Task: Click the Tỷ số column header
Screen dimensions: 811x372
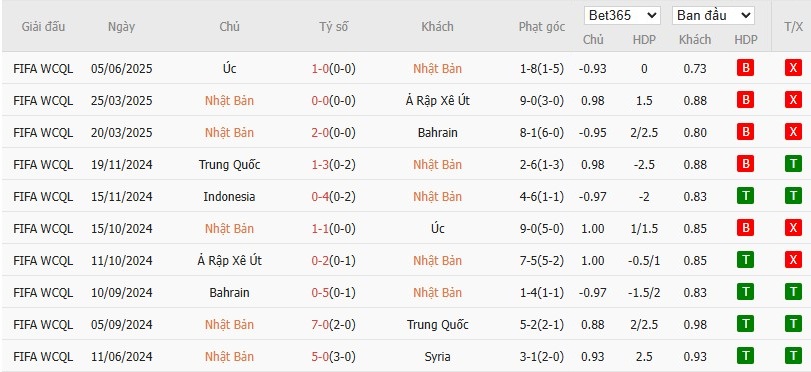Action: point(333,26)
